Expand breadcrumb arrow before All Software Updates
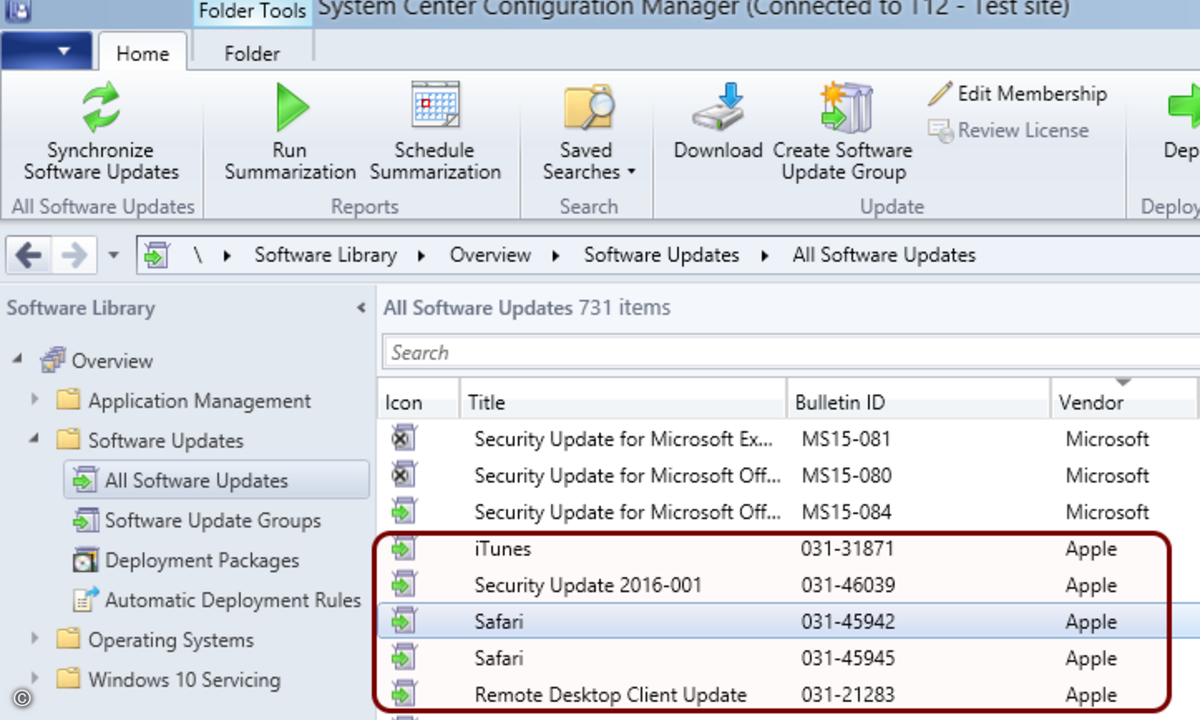The width and height of the screenshot is (1200, 720). (765, 255)
